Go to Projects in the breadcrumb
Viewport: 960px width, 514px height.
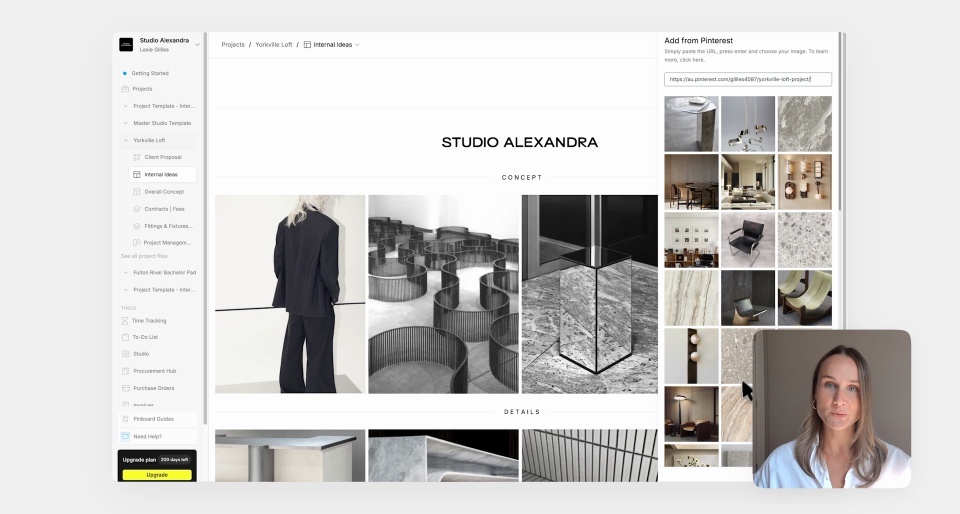[x=233, y=45]
